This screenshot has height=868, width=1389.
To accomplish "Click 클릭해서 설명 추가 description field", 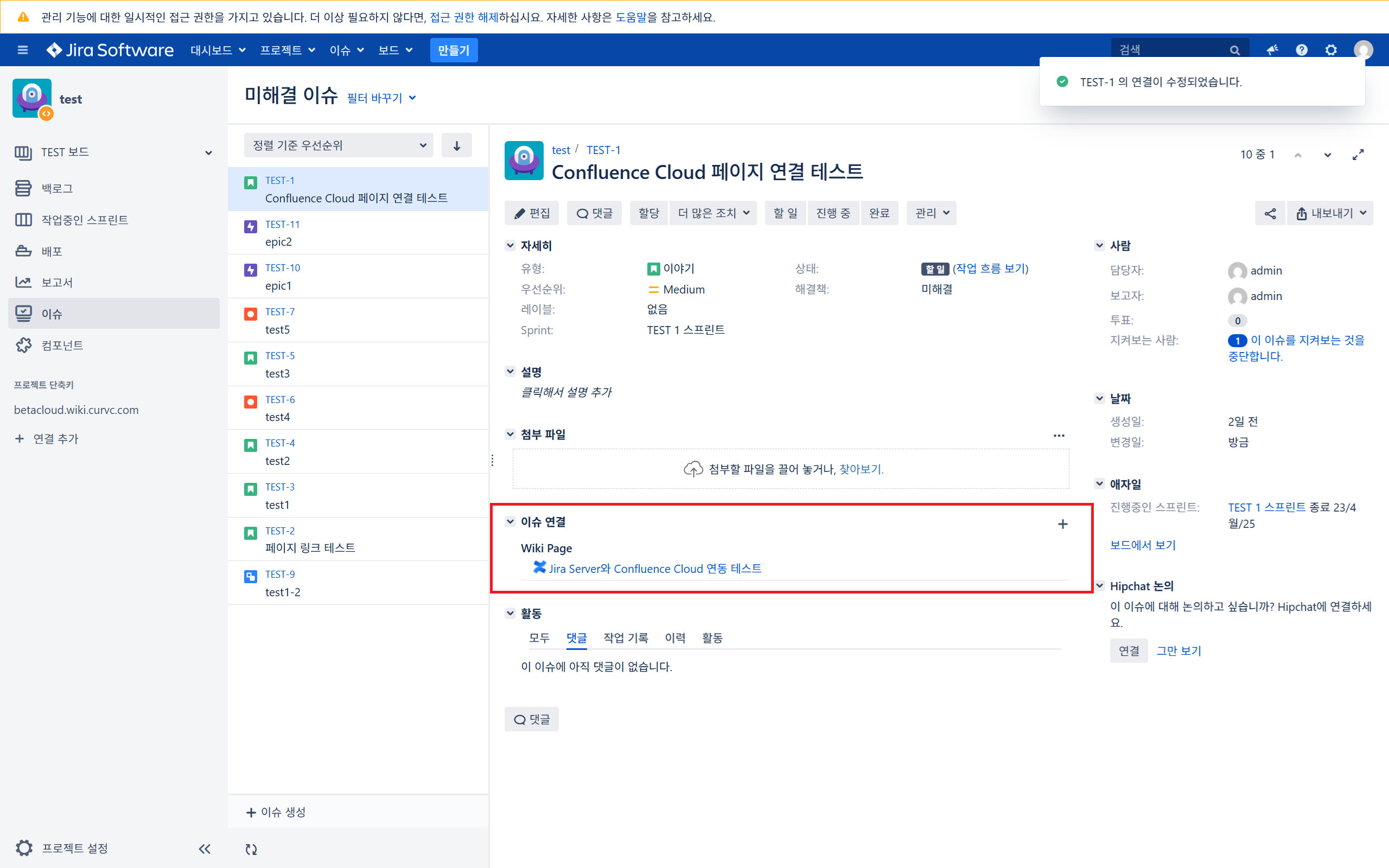I will click(566, 392).
